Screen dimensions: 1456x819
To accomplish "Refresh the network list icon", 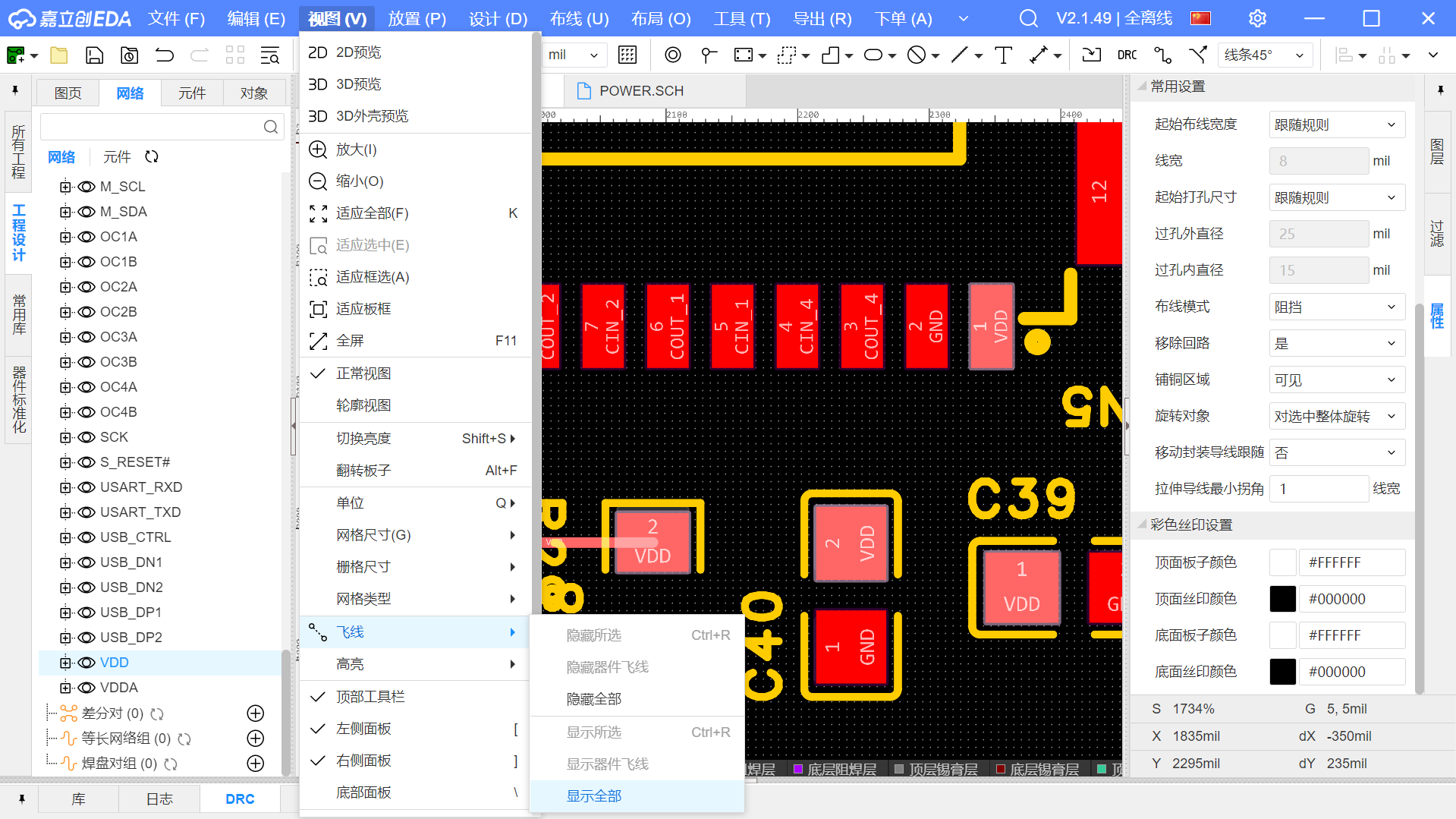I will (152, 156).
